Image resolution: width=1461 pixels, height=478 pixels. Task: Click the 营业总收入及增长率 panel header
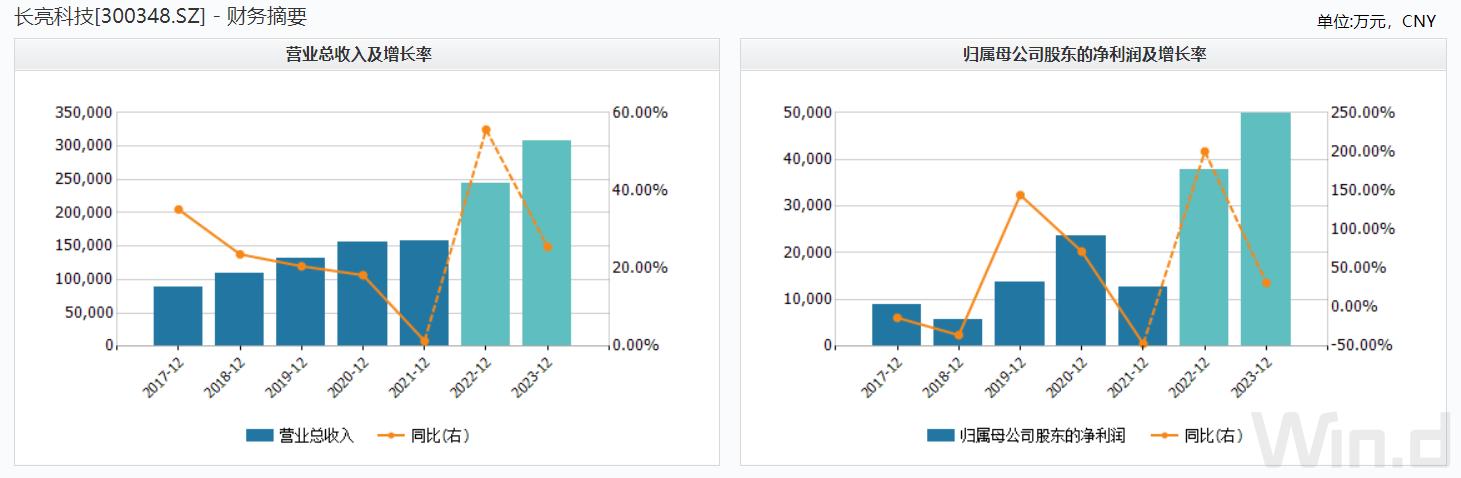click(x=366, y=55)
